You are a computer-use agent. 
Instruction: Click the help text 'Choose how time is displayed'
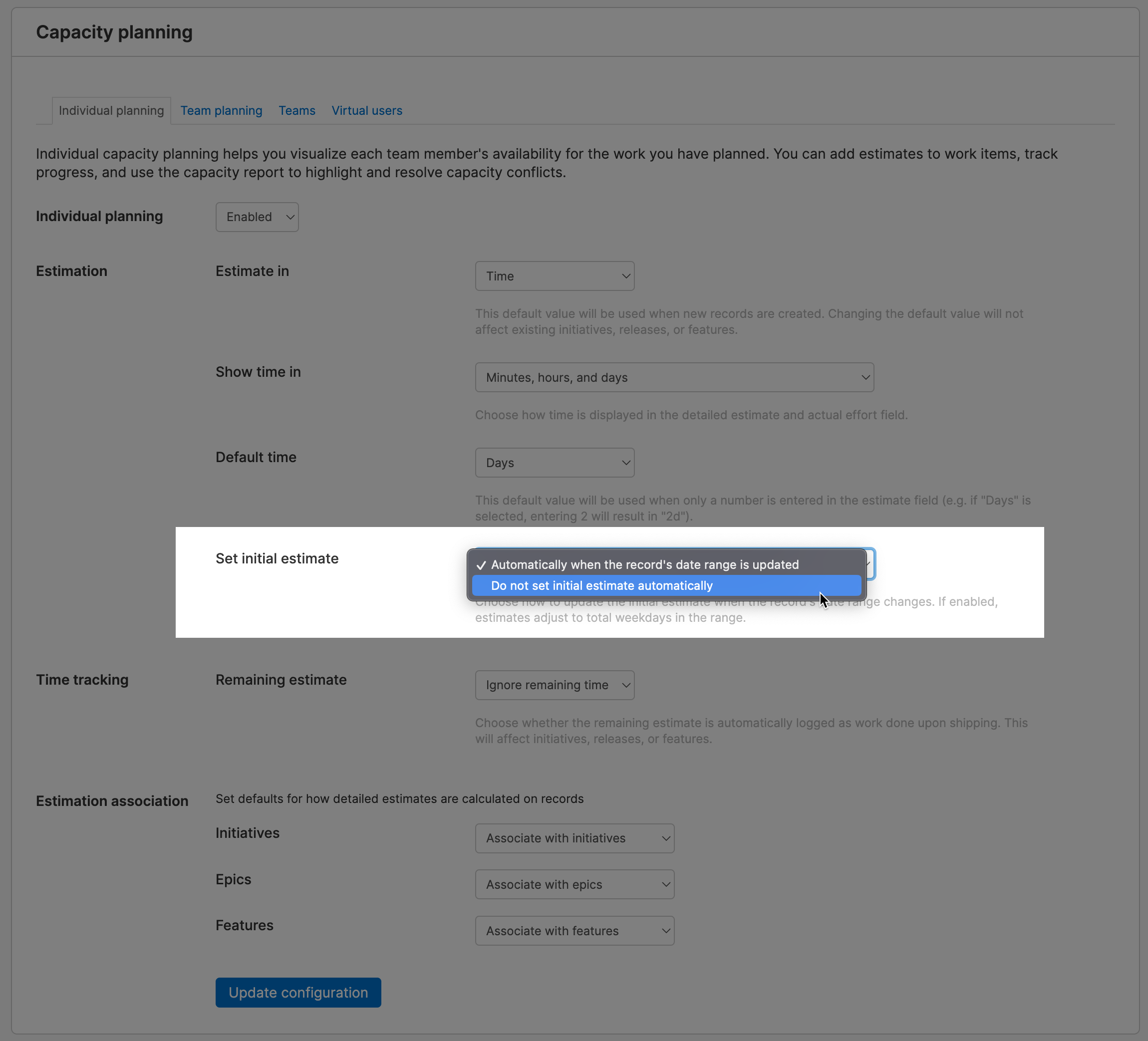691,415
